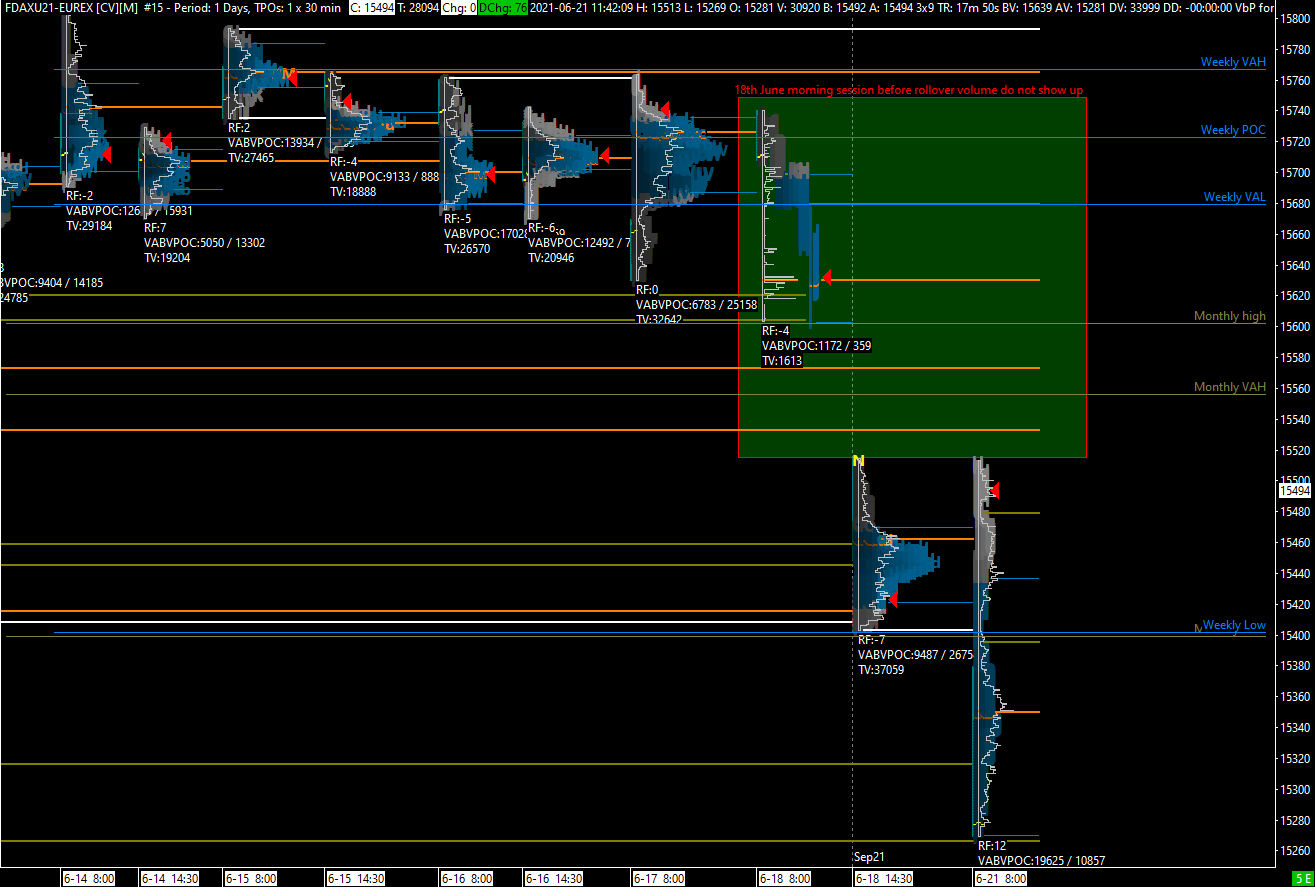Click the '6-14 8:00' time axis label
1315x887 pixels.
88,878
